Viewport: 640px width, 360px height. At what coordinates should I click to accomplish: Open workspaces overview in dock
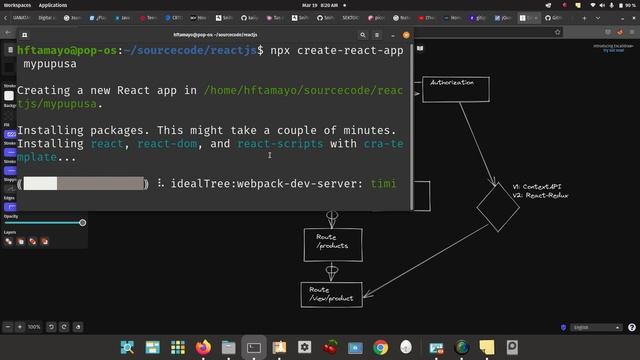click(152, 347)
